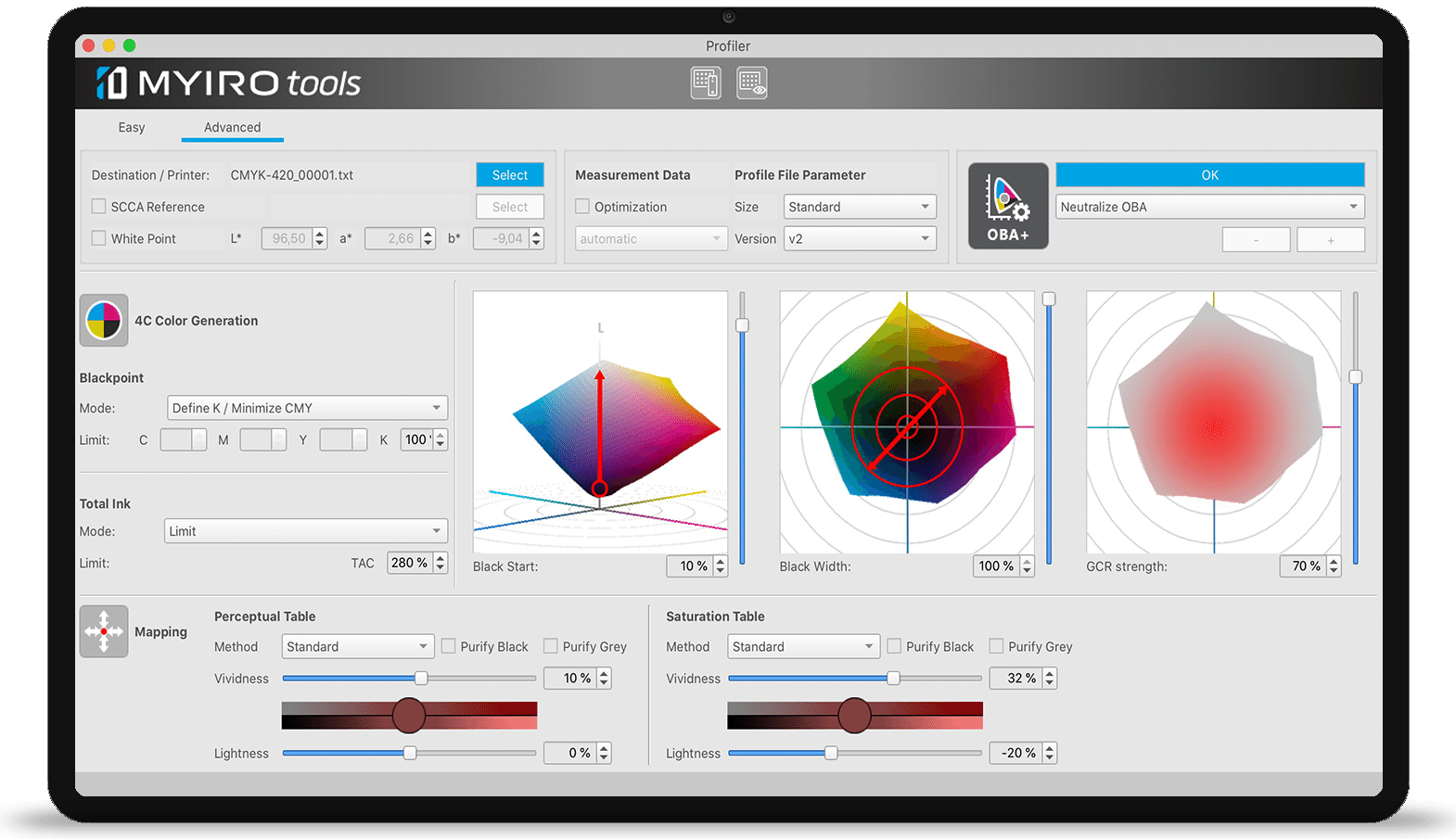This screenshot has height=839, width=1456.
Task: Open the chart preview icon with eye
Action: pos(752,83)
